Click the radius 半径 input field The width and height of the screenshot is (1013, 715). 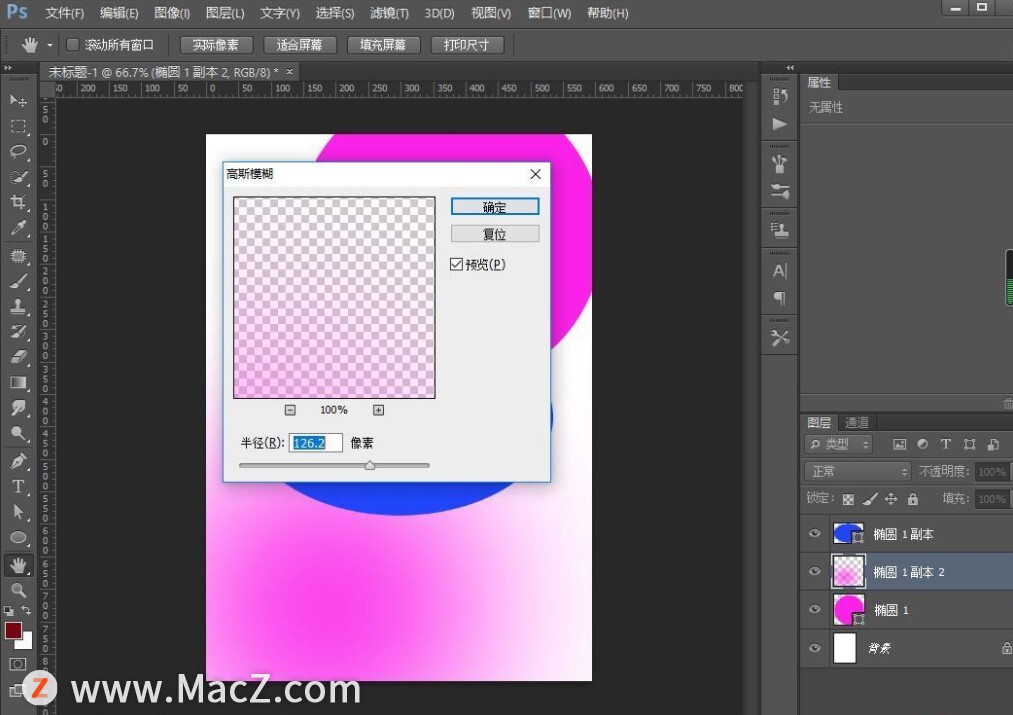click(x=316, y=443)
